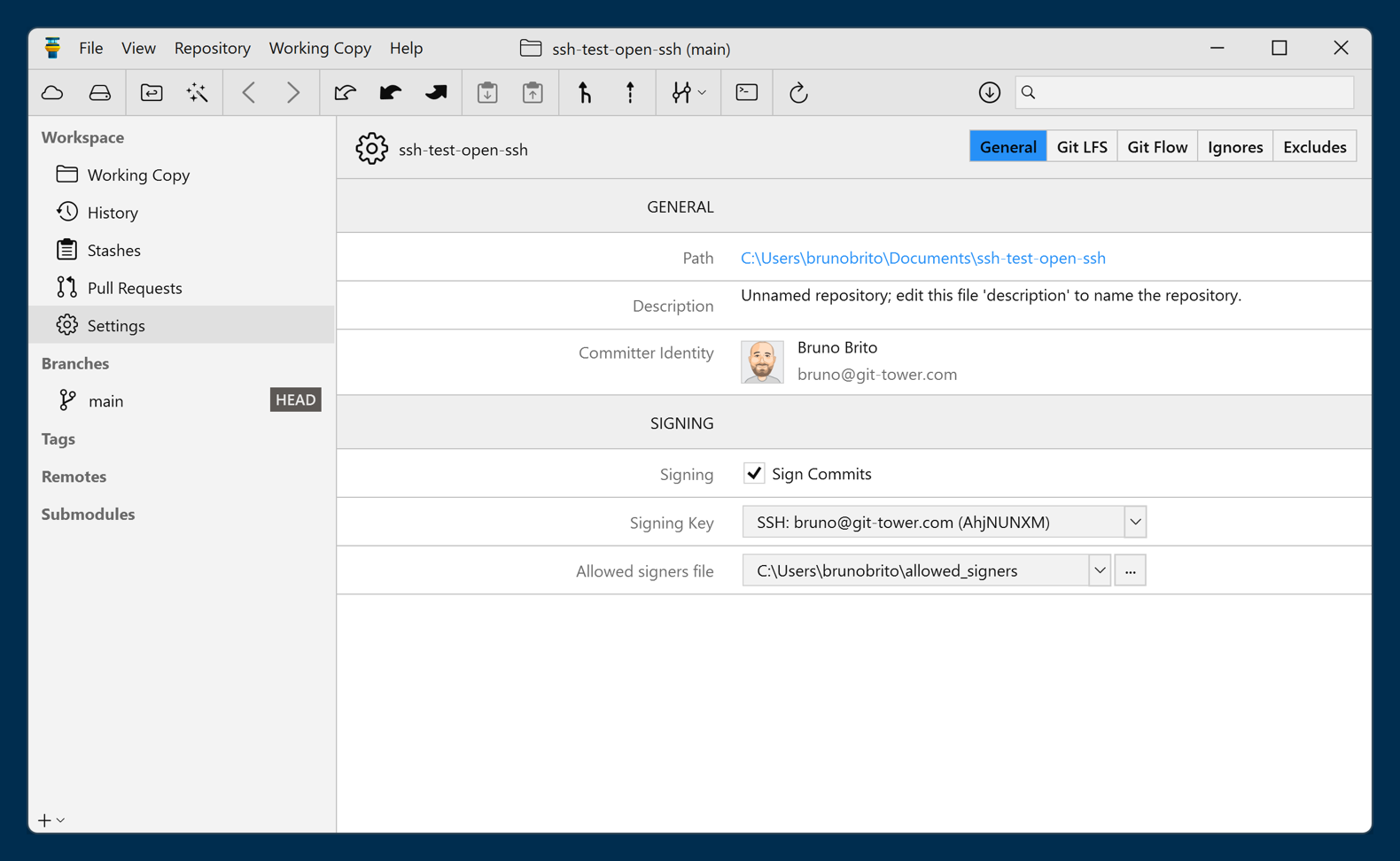
Task: Click the download activity icon
Action: (989, 93)
